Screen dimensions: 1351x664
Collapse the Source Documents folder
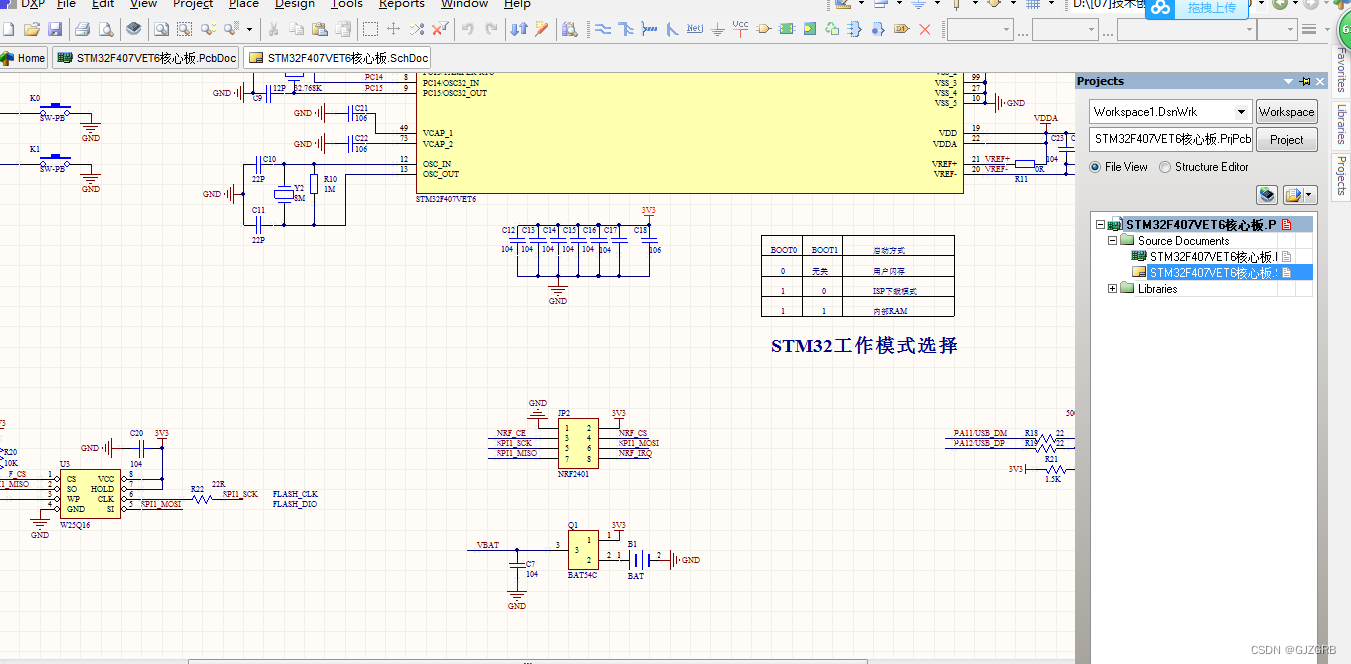[1112, 240]
